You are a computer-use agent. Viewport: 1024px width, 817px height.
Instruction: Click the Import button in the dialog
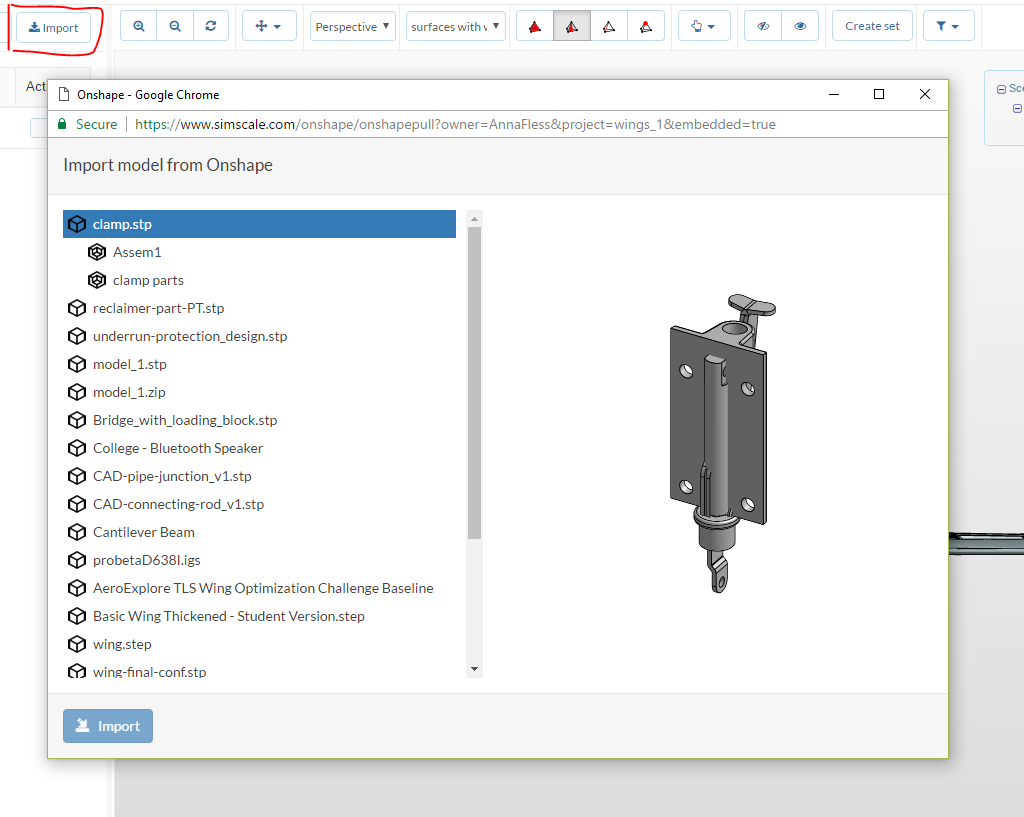[108, 726]
